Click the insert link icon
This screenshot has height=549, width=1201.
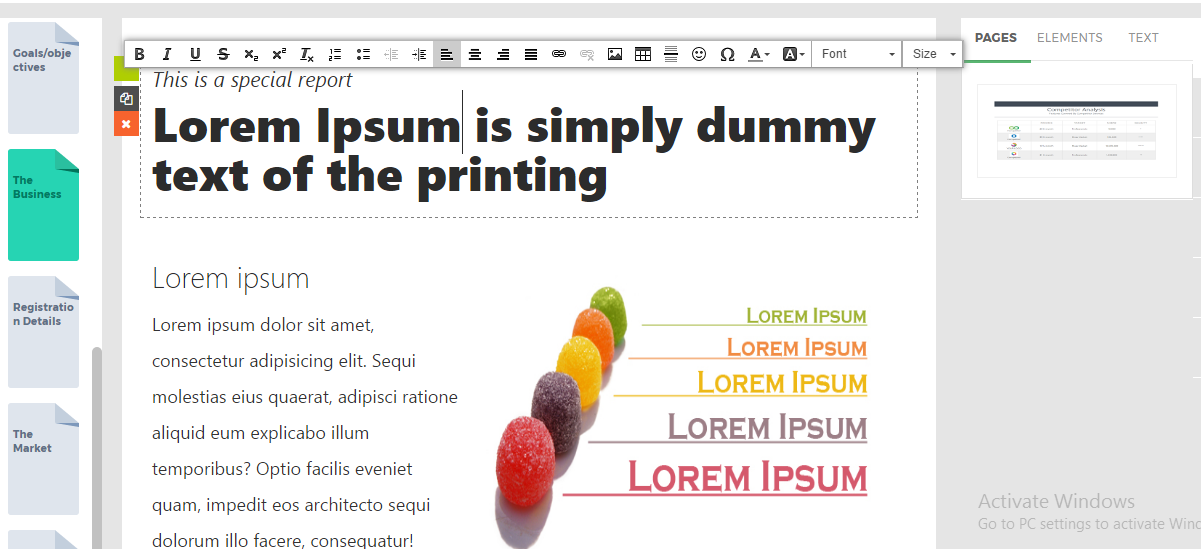559,54
